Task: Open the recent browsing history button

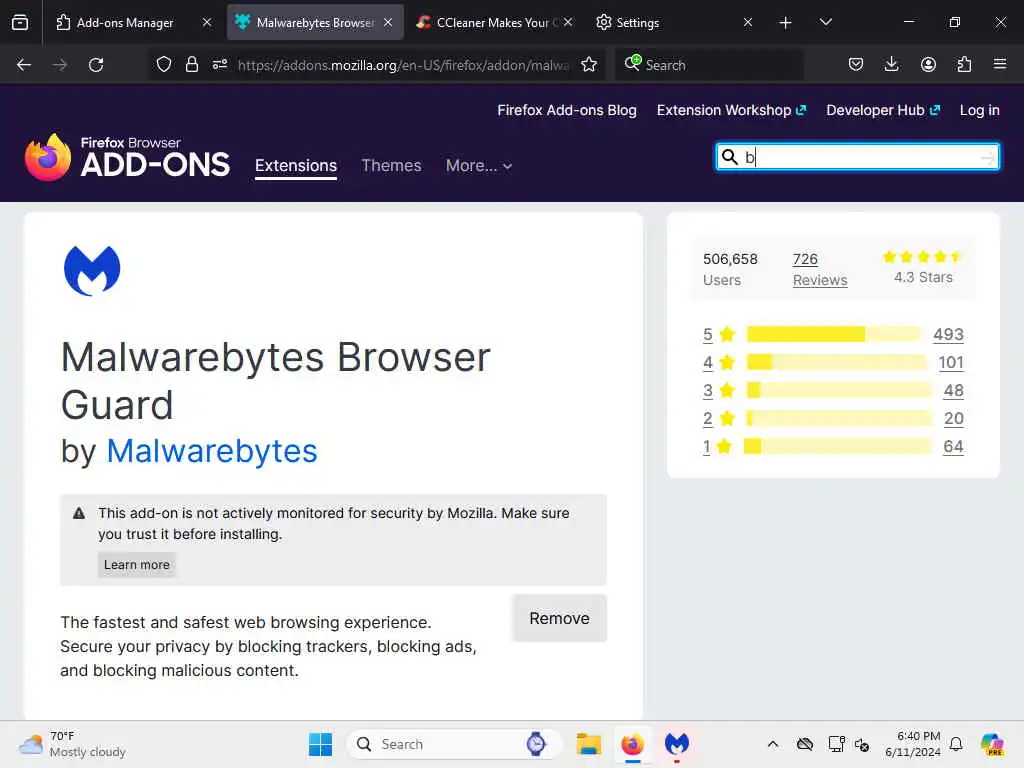Action: (20, 22)
